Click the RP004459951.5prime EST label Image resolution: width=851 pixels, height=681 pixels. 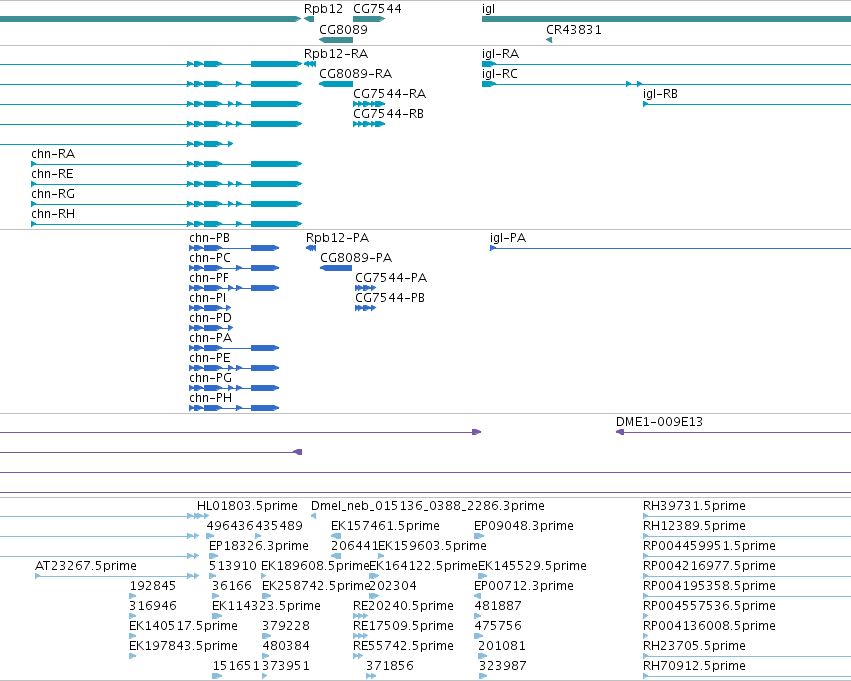[709, 546]
